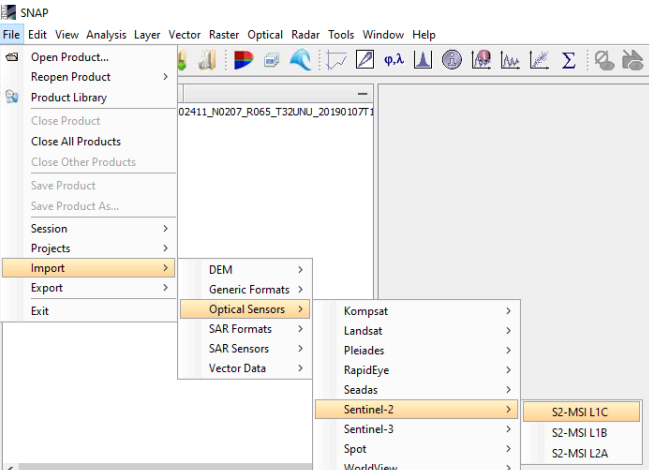Choose Exit from File menu
The width and height of the screenshot is (649, 470).
tap(89, 311)
